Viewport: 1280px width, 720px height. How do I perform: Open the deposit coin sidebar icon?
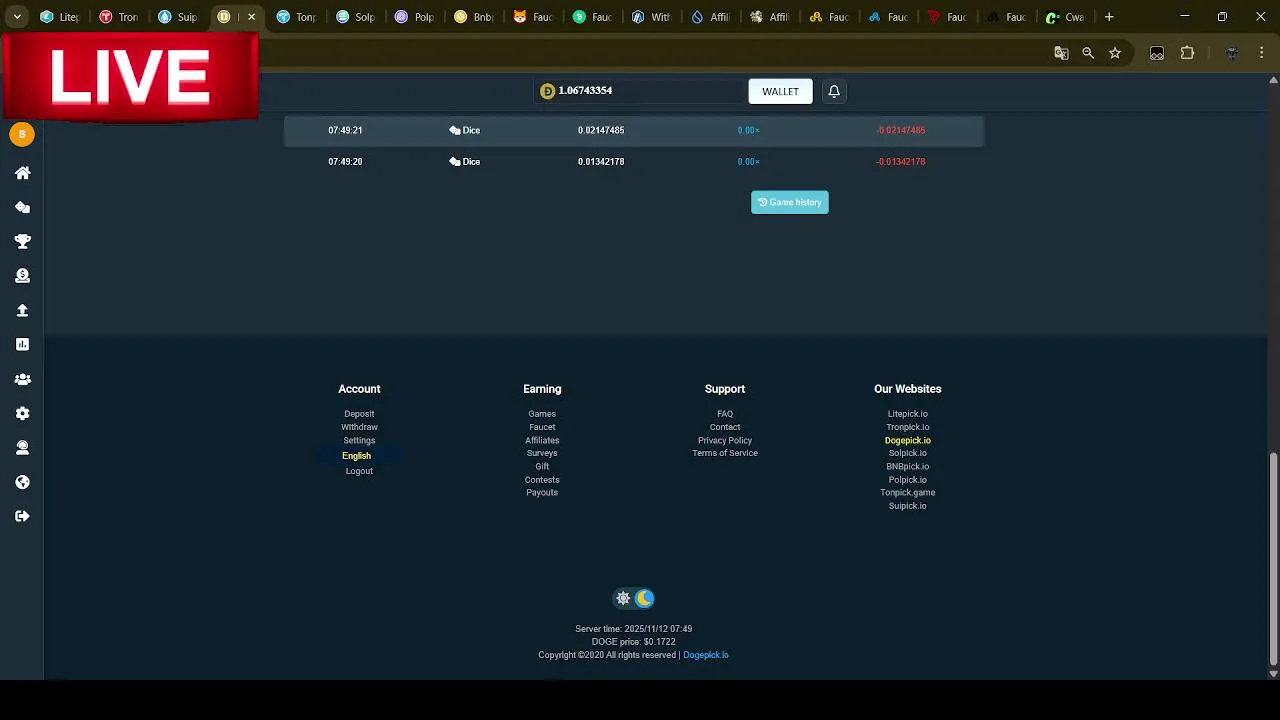(22, 276)
